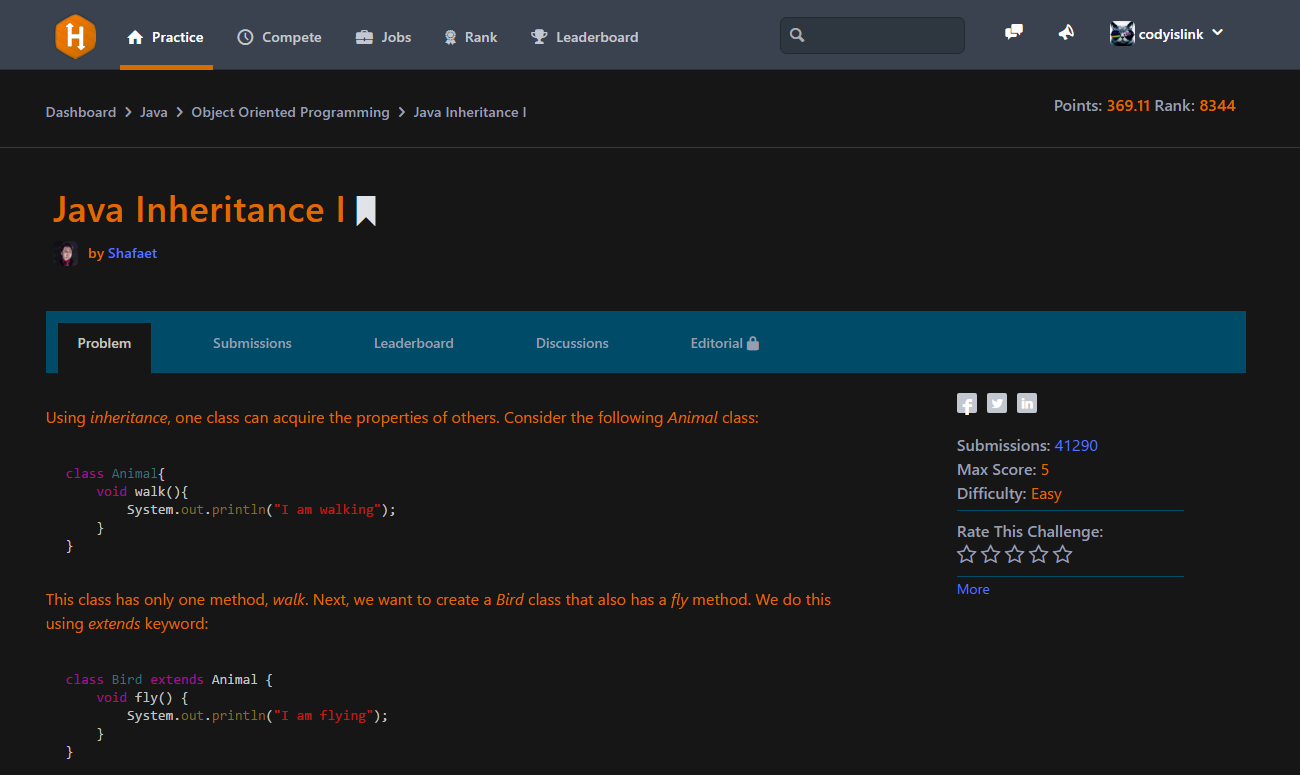Click Java Inheritance I breadcrumb
The image size is (1300, 775).
(x=470, y=112)
